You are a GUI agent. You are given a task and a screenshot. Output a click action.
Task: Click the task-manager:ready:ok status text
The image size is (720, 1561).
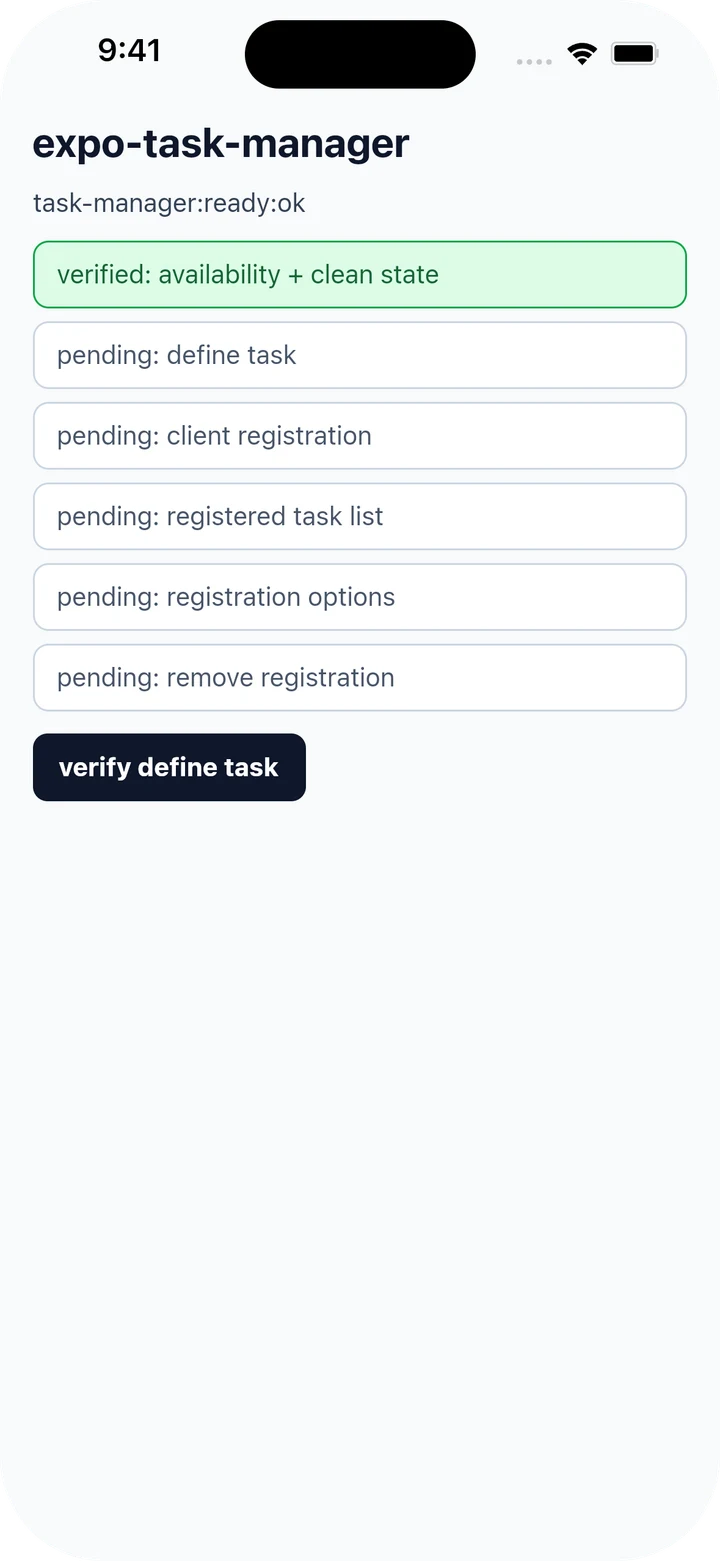[169, 203]
